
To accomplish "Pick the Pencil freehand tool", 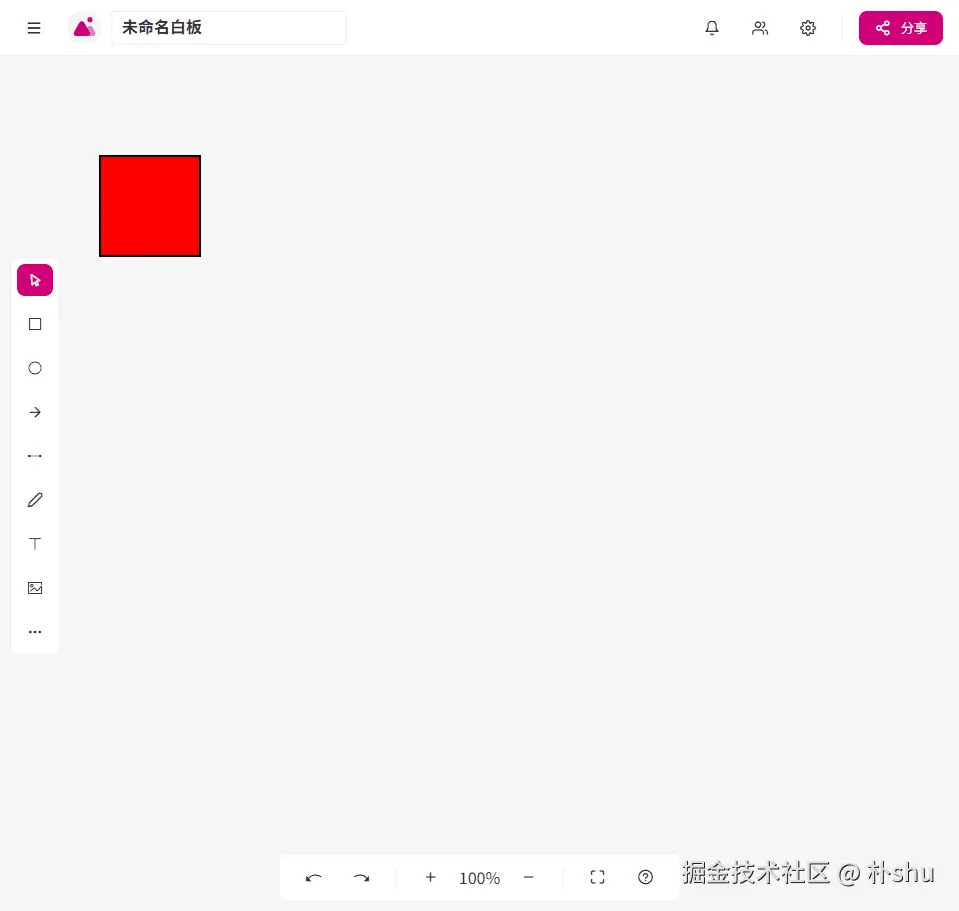I will [35, 500].
